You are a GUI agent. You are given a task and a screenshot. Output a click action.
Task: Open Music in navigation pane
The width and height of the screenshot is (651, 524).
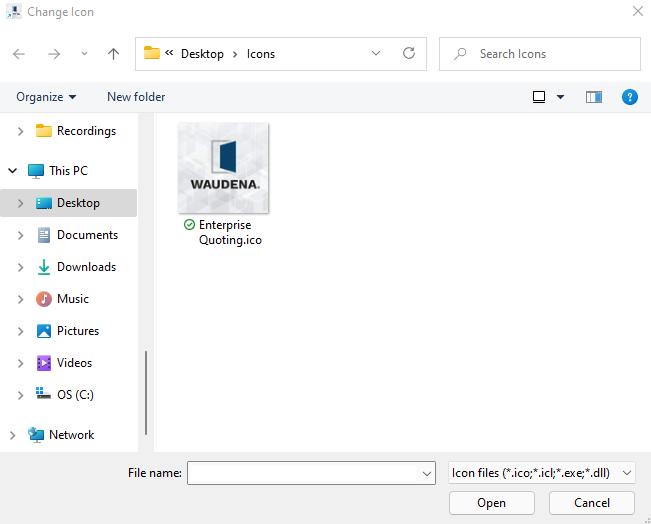pos(73,299)
